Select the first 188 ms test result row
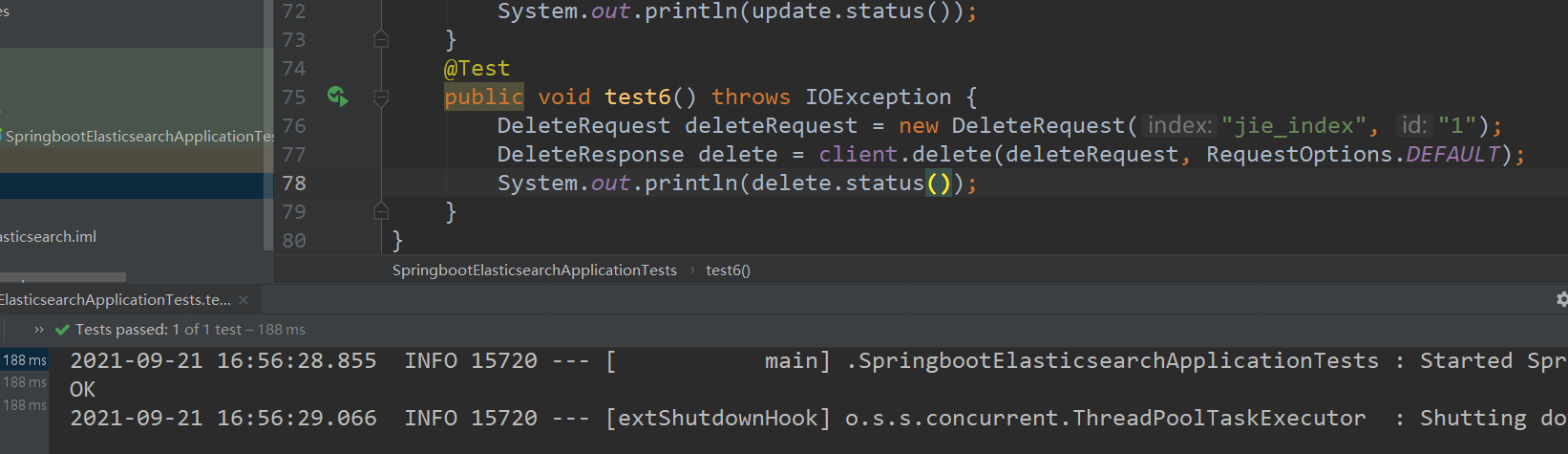Screen dimensions: 1568x454 (x=24, y=360)
